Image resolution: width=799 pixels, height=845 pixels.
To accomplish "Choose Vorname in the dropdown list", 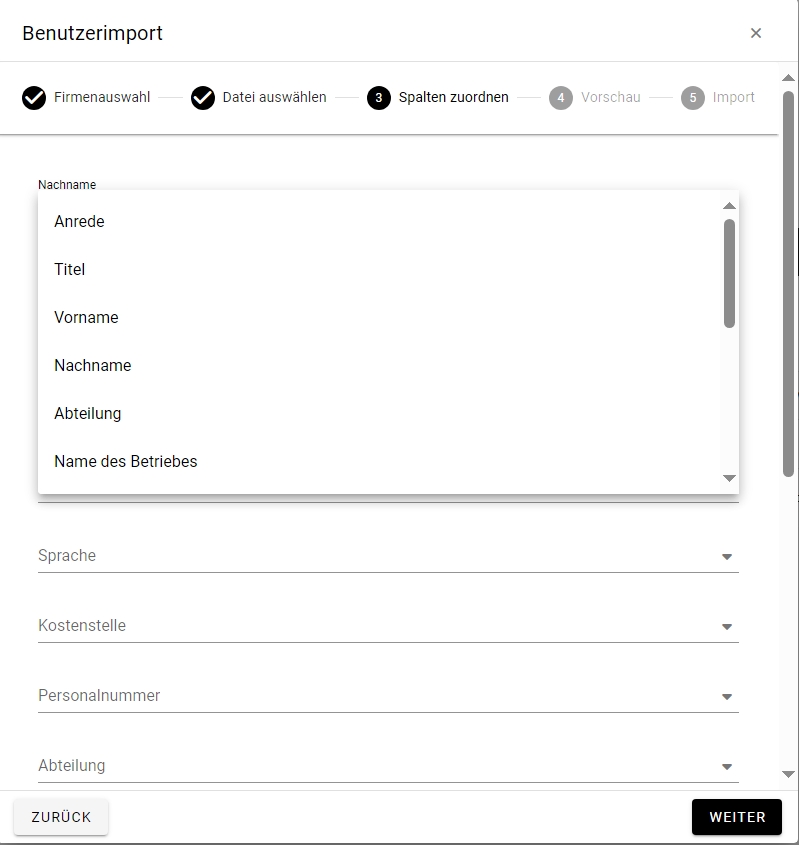I will click(x=86, y=318).
